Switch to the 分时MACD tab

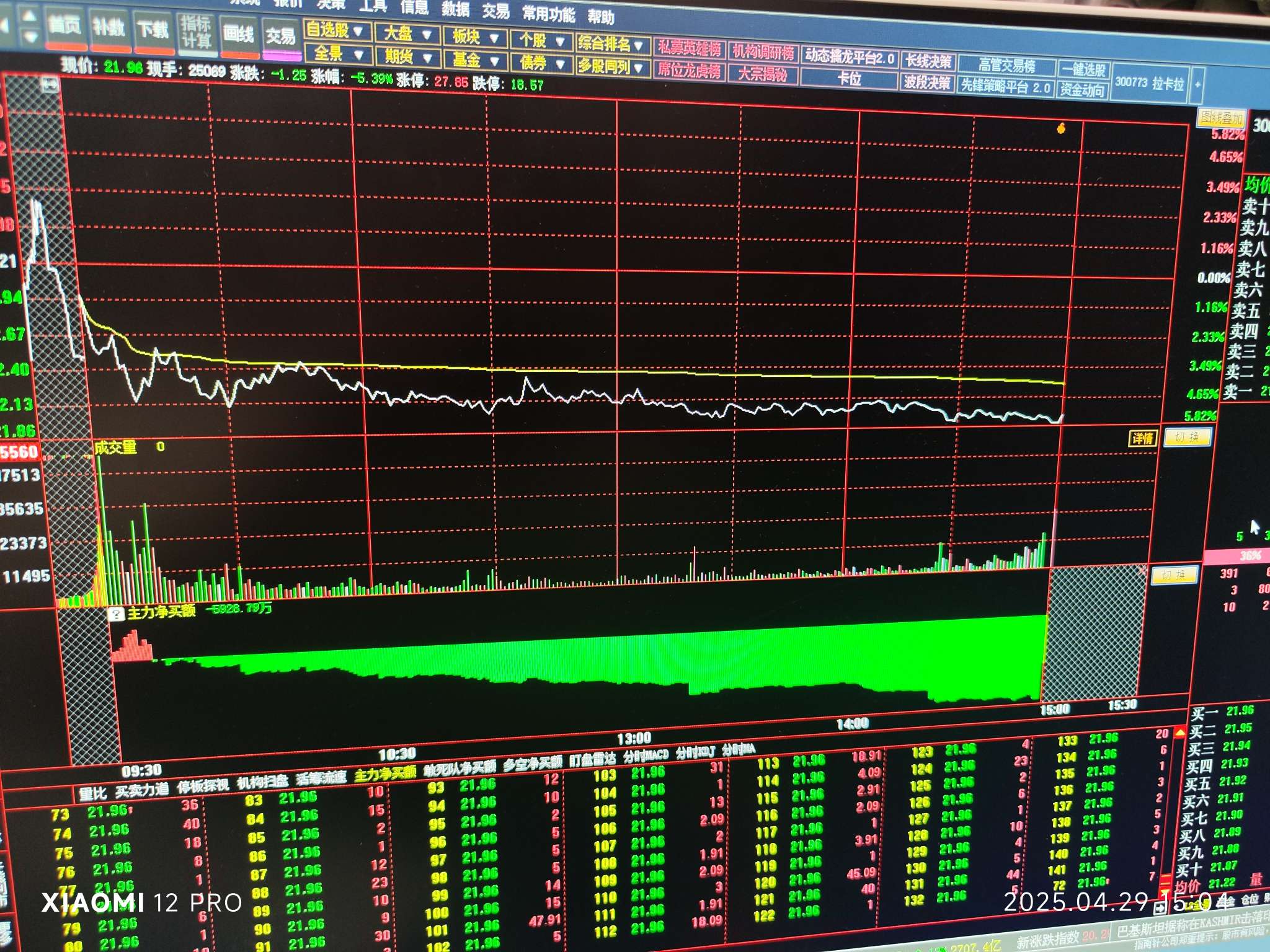pyautogui.click(x=646, y=756)
